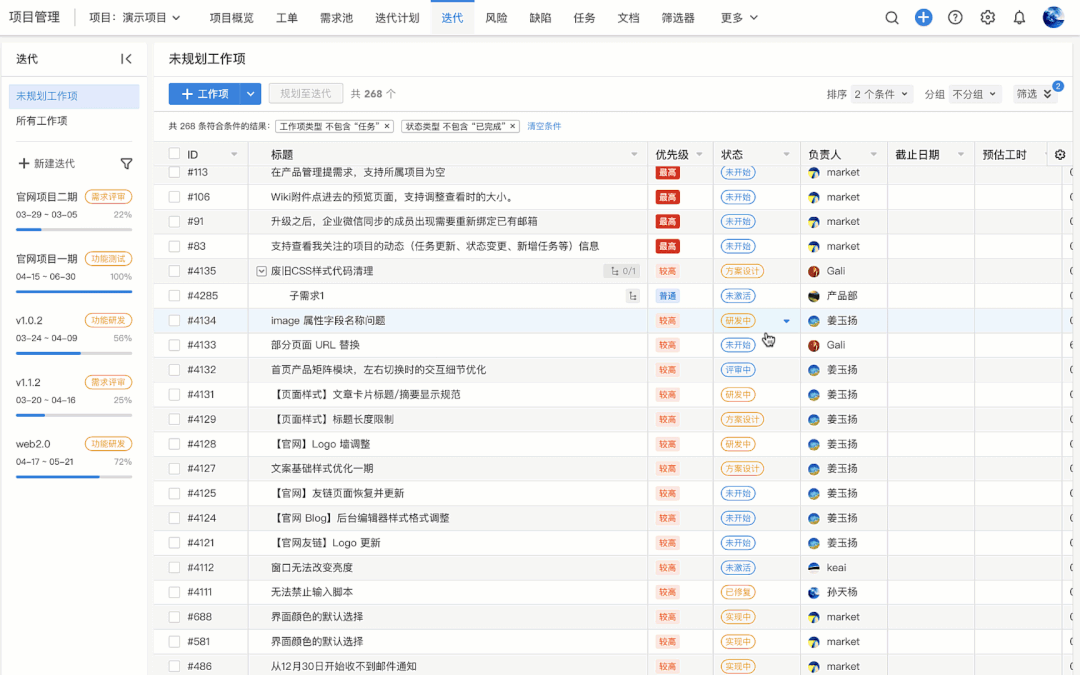Switch to the 缺陷 tab
This screenshot has height=675, width=1080.
[x=541, y=18]
